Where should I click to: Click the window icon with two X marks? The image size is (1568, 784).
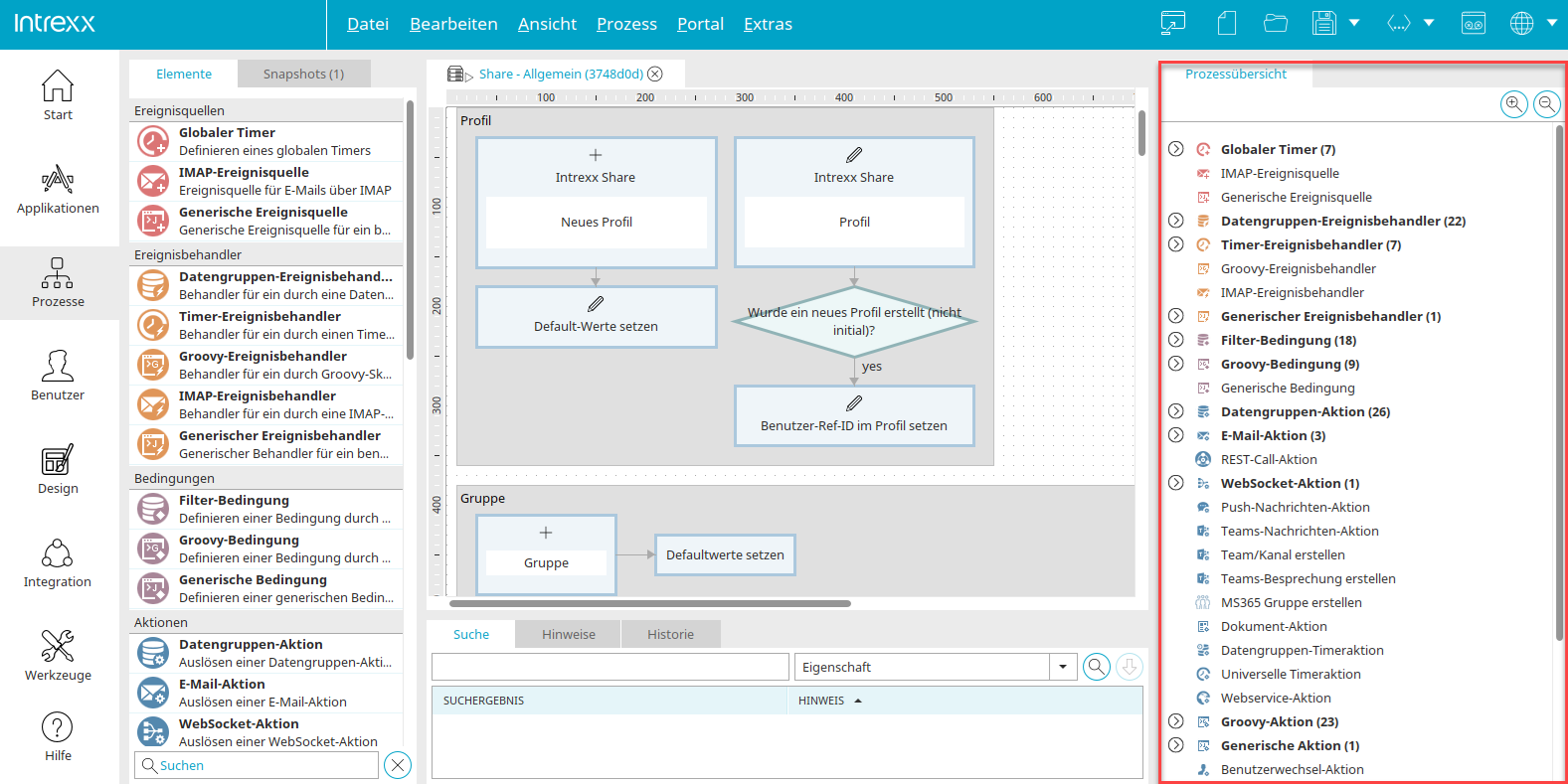[x=1474, y=23]
